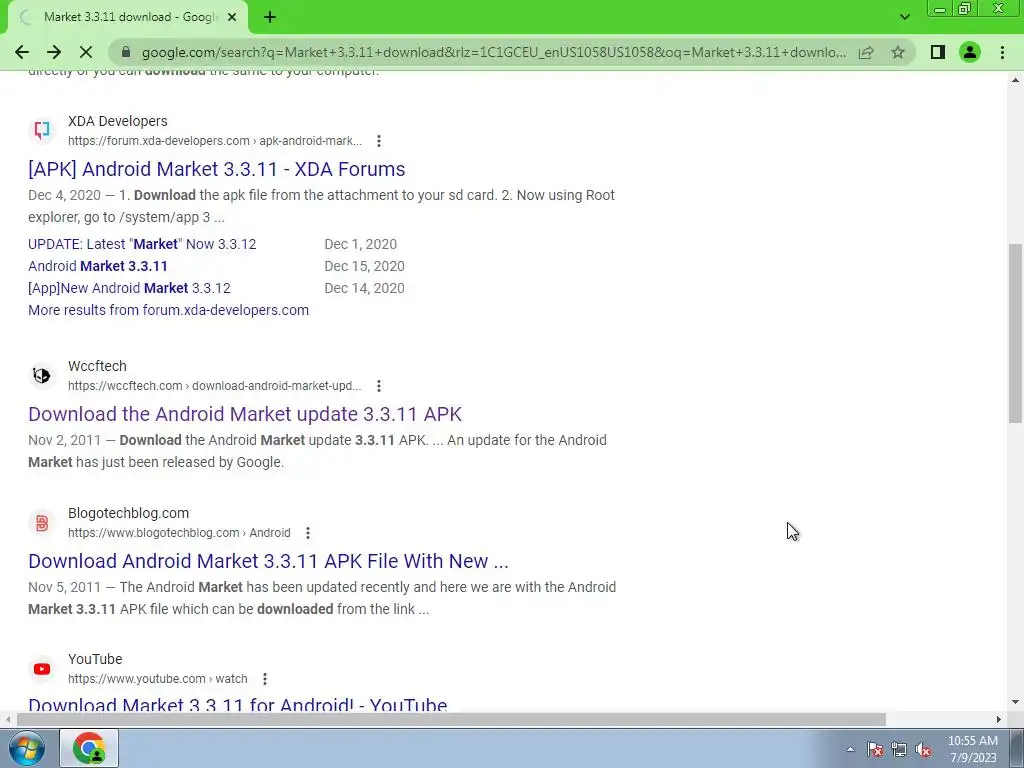The height and width of the screenshot is (768, 1024).
Task: Open a new tab
Action: pos(270,17)
